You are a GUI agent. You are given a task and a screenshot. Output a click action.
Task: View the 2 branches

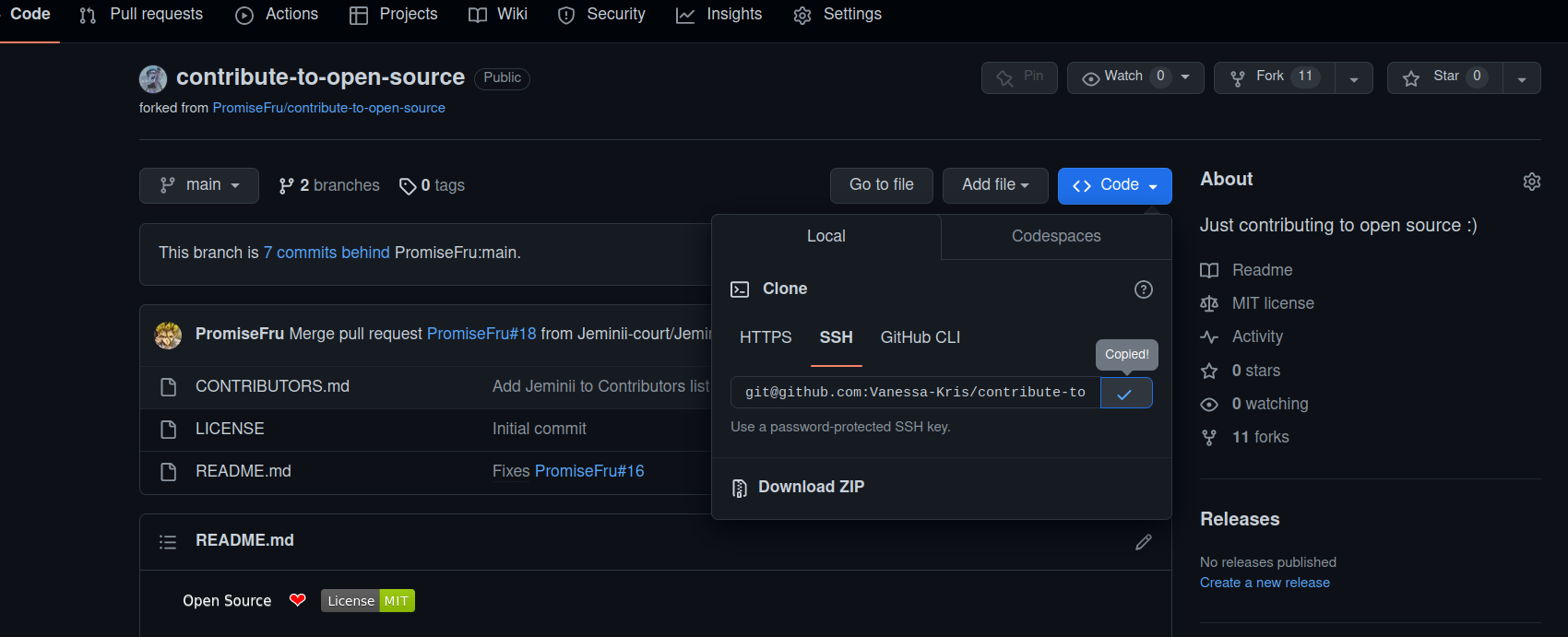click(x=329, y=185)
